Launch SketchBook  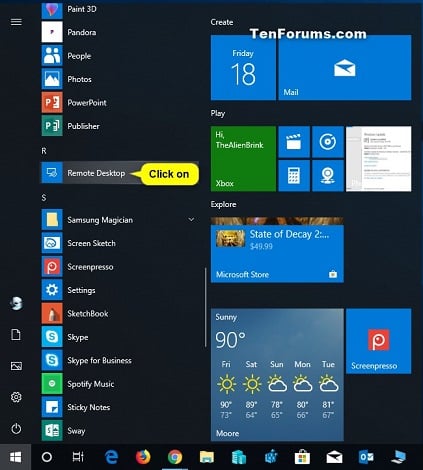[120, 313]
